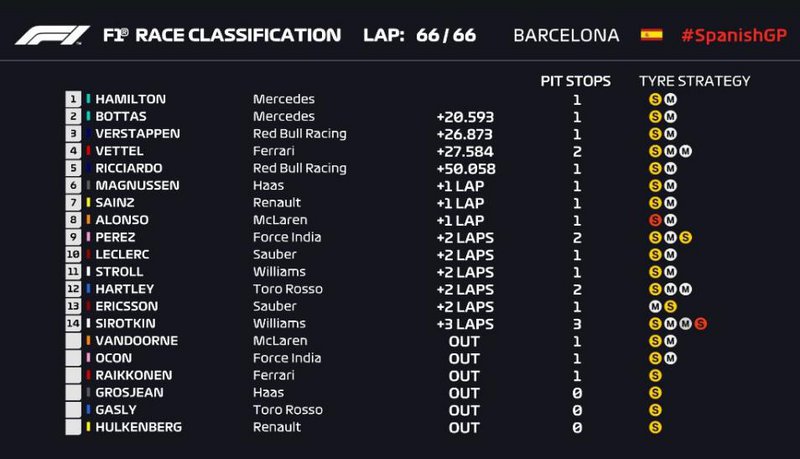The width and height of the screenshot is (800, 459).
Task: Click the F1 logo
Action: 53,36
